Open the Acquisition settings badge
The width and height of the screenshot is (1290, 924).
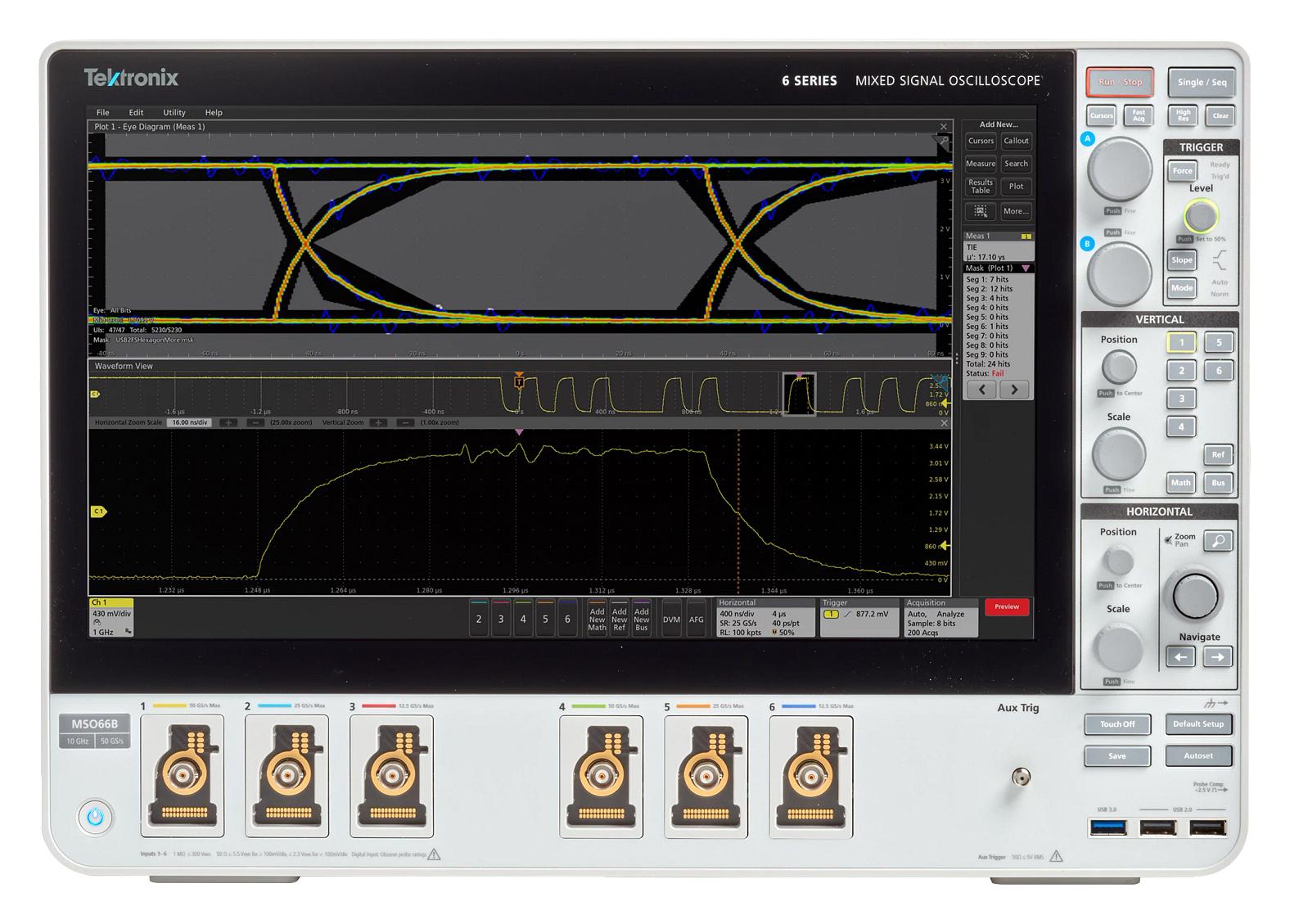pos(940,618)
